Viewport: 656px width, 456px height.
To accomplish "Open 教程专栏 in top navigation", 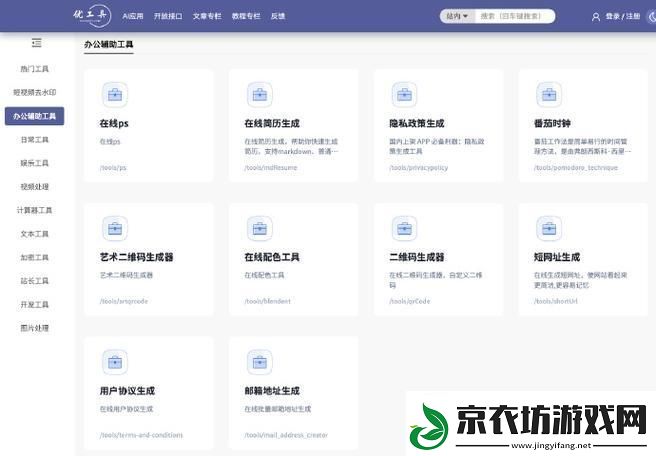I will [x=246, y=16].
